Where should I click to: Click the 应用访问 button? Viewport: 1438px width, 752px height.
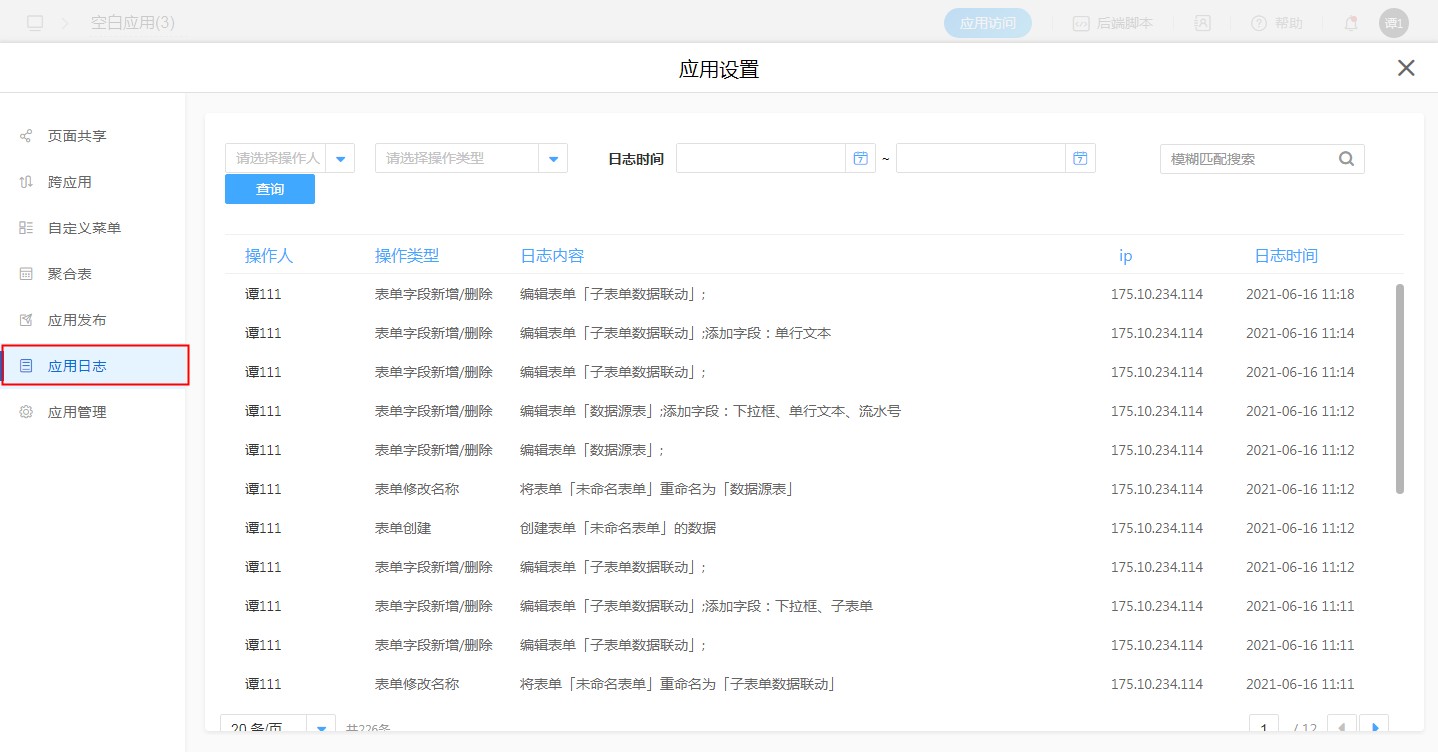987,23
